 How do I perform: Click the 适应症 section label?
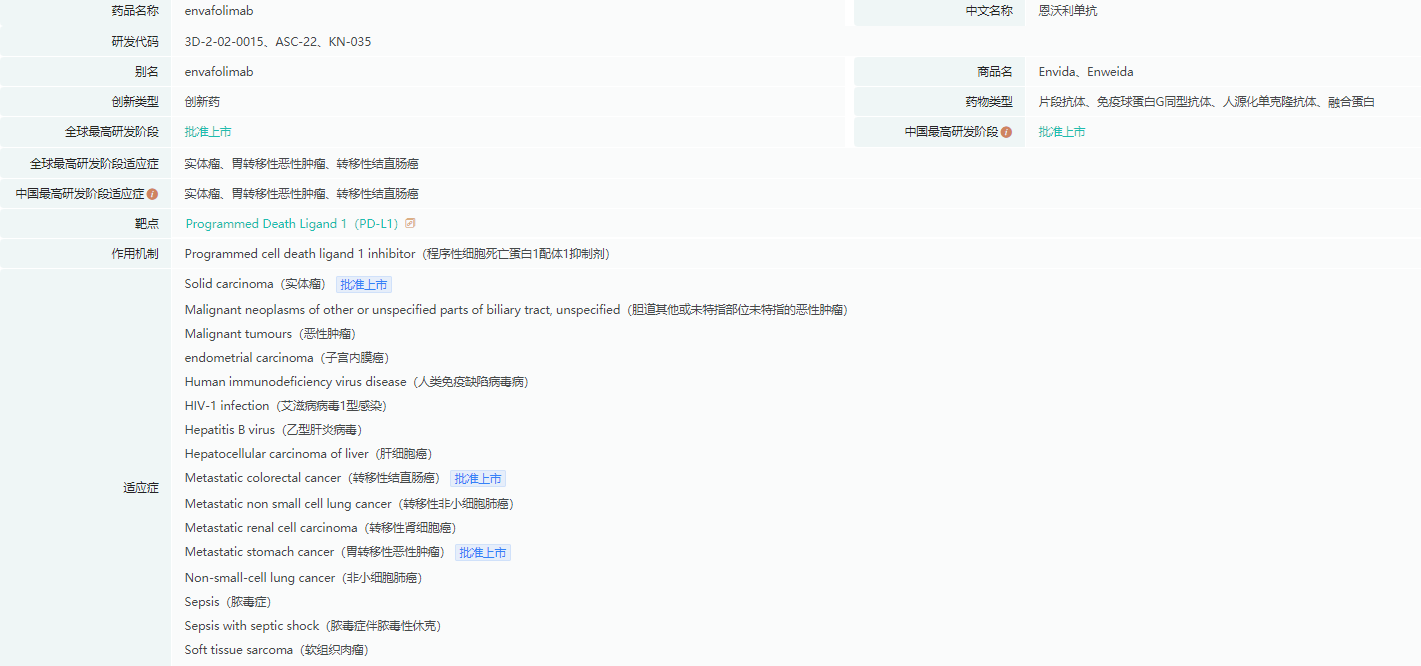pyautogui.click(x=141, y=488)
